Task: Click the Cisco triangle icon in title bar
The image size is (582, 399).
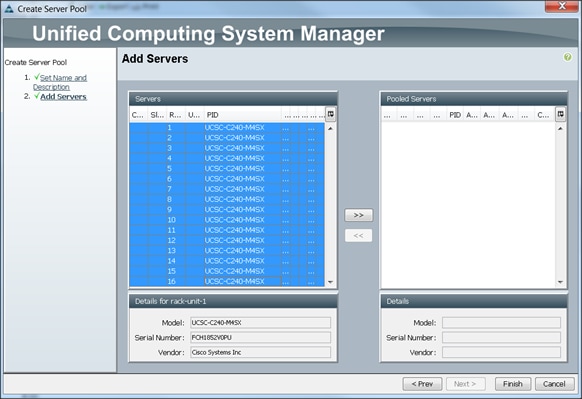Action: click(9, 9)
